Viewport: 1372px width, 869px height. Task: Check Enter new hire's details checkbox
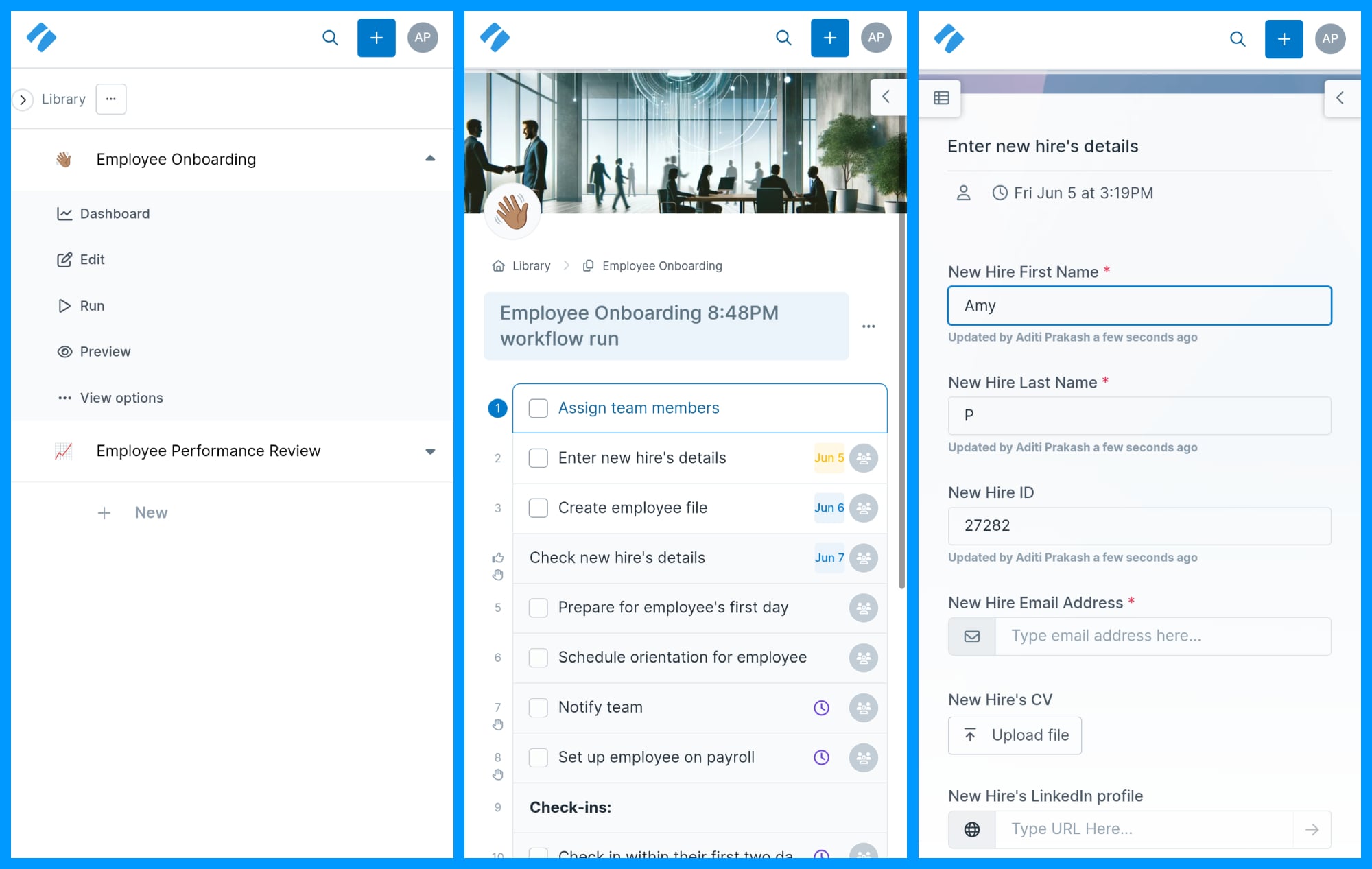(539, 458)
